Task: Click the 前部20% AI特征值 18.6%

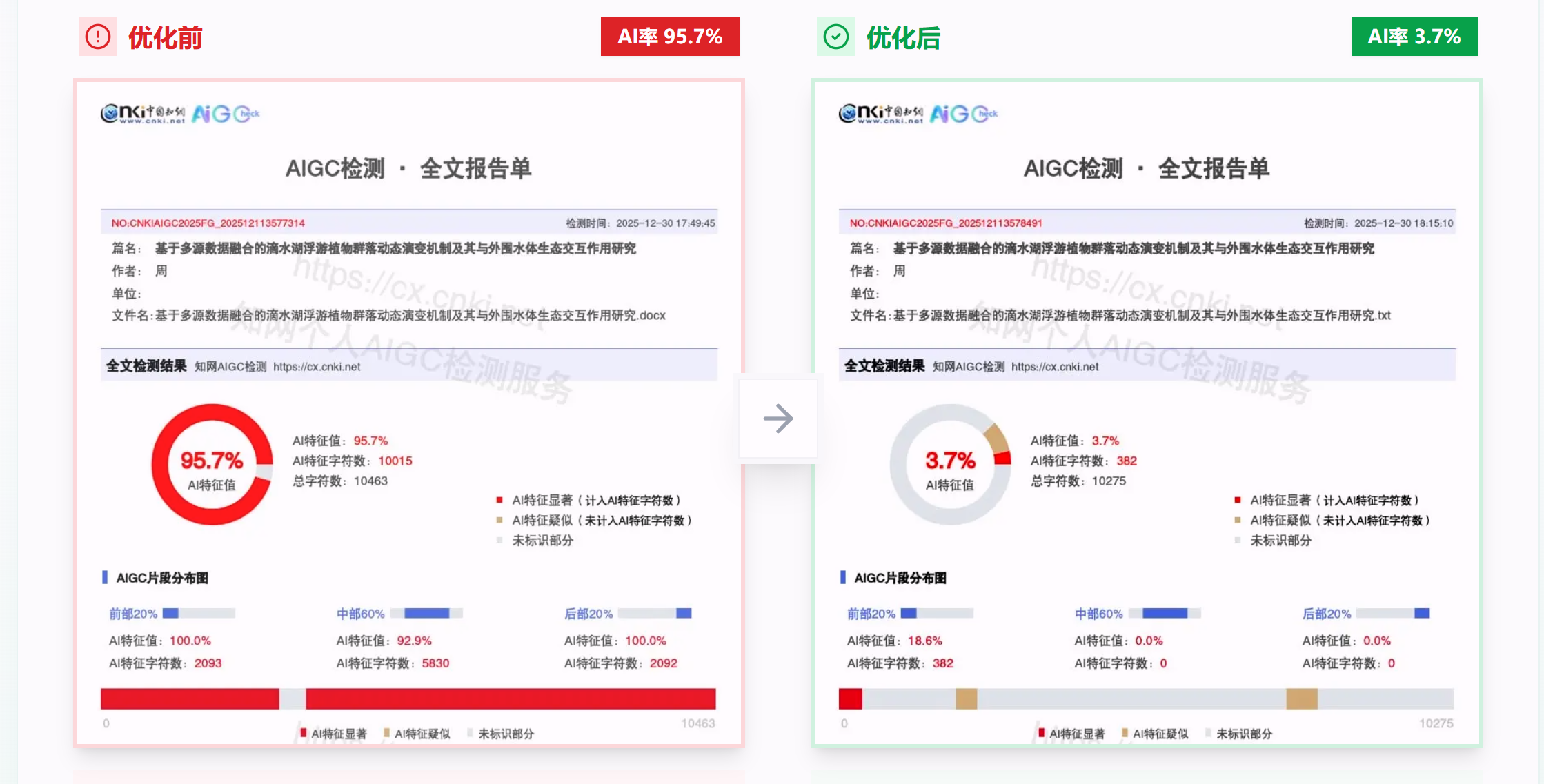Action: click(x=925, y=641)
